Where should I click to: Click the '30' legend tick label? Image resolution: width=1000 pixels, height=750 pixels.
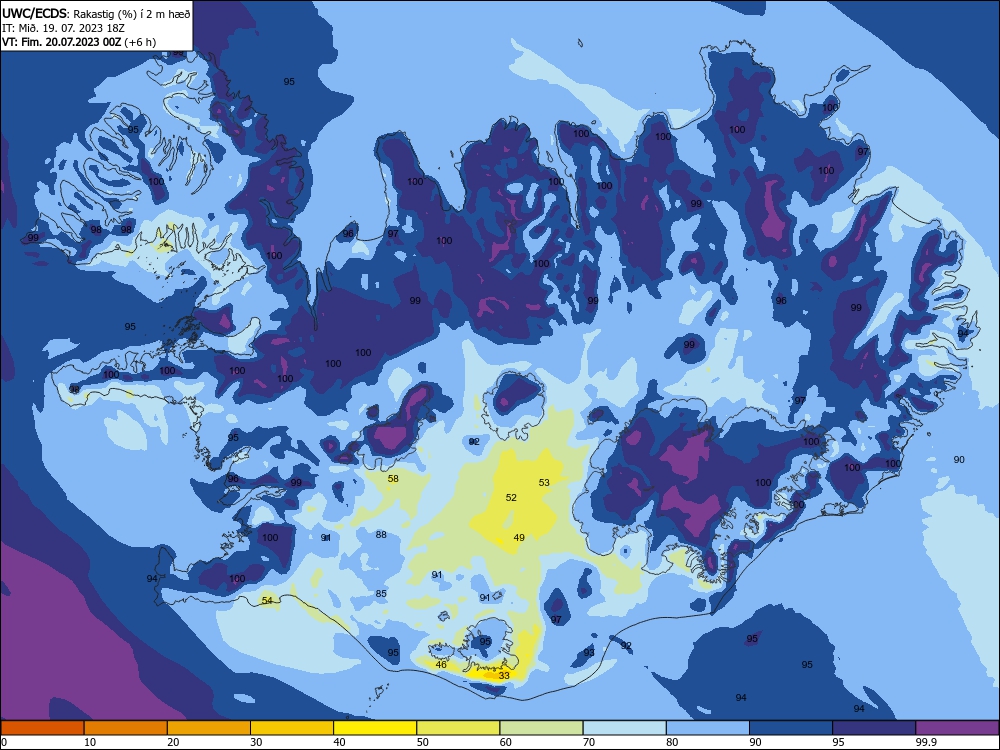click(x=256, y=742)
